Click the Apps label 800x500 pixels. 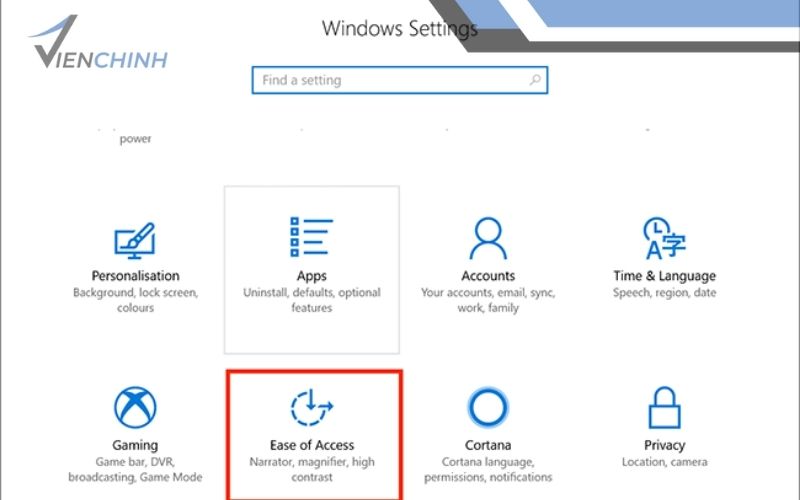pos(312,276)
